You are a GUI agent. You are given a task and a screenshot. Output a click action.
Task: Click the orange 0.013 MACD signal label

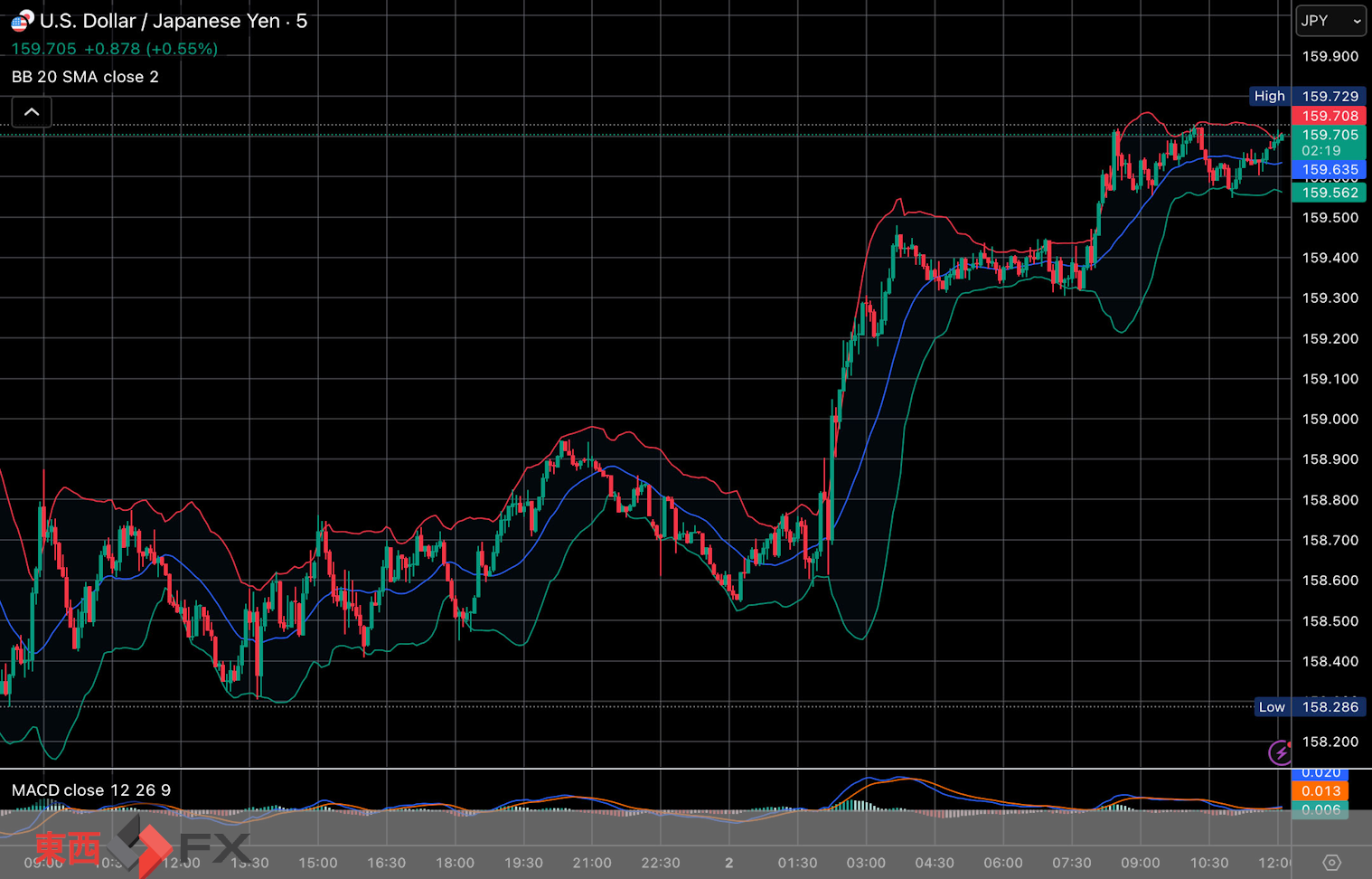pyautogui.click(x=1320, y=791)
